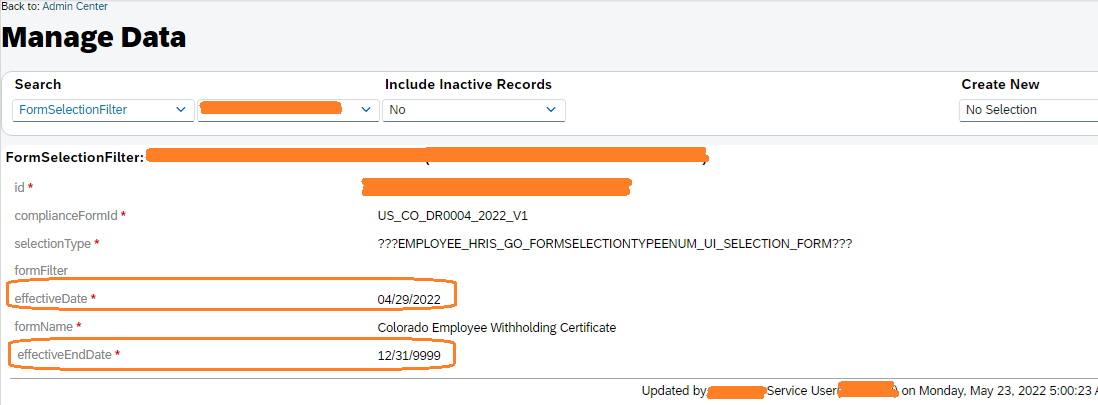Click the FormSelectionFilter record title
This screenshot has height=405, width=1098.
pos(74,158)
